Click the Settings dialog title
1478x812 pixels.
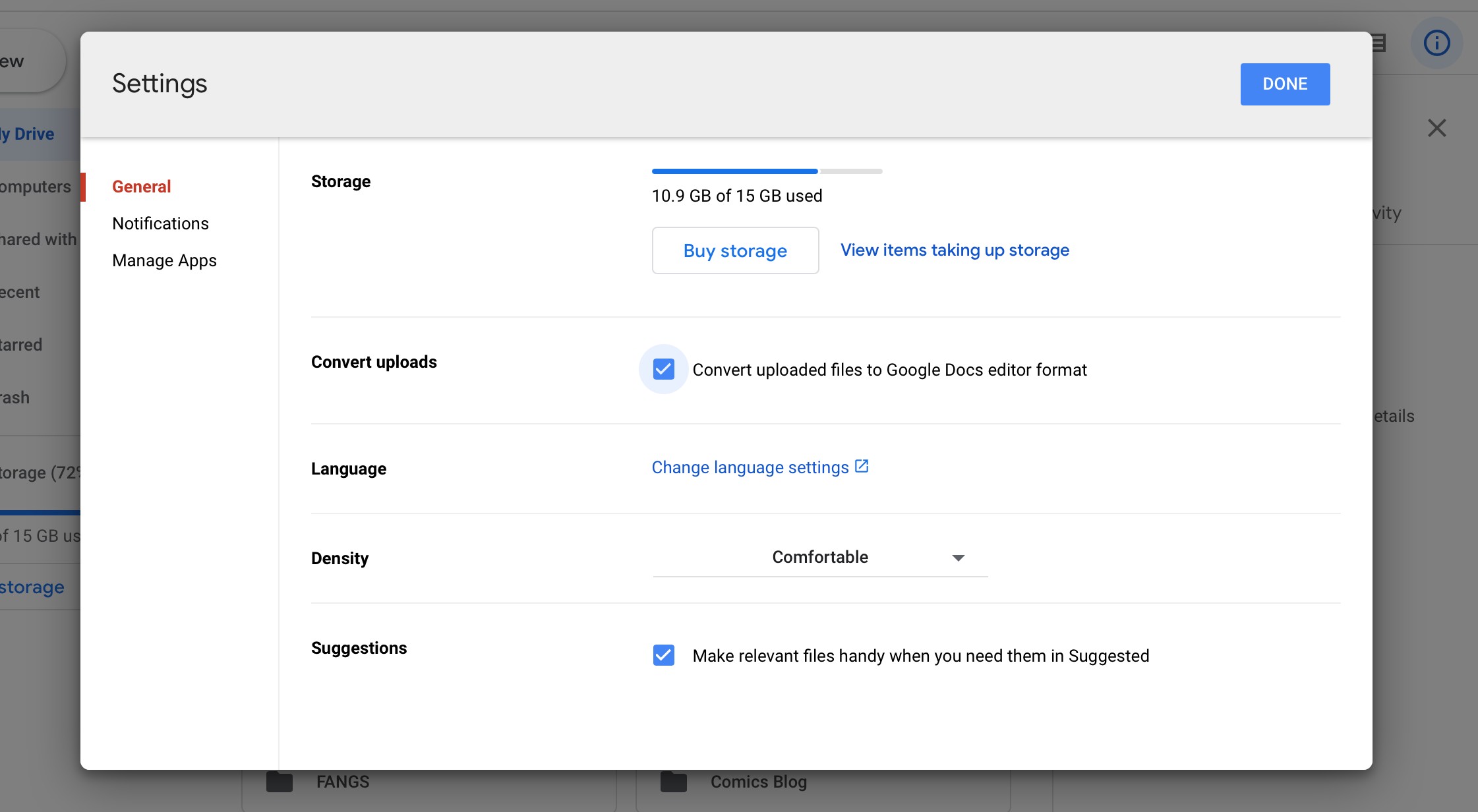tap(160, 84)
